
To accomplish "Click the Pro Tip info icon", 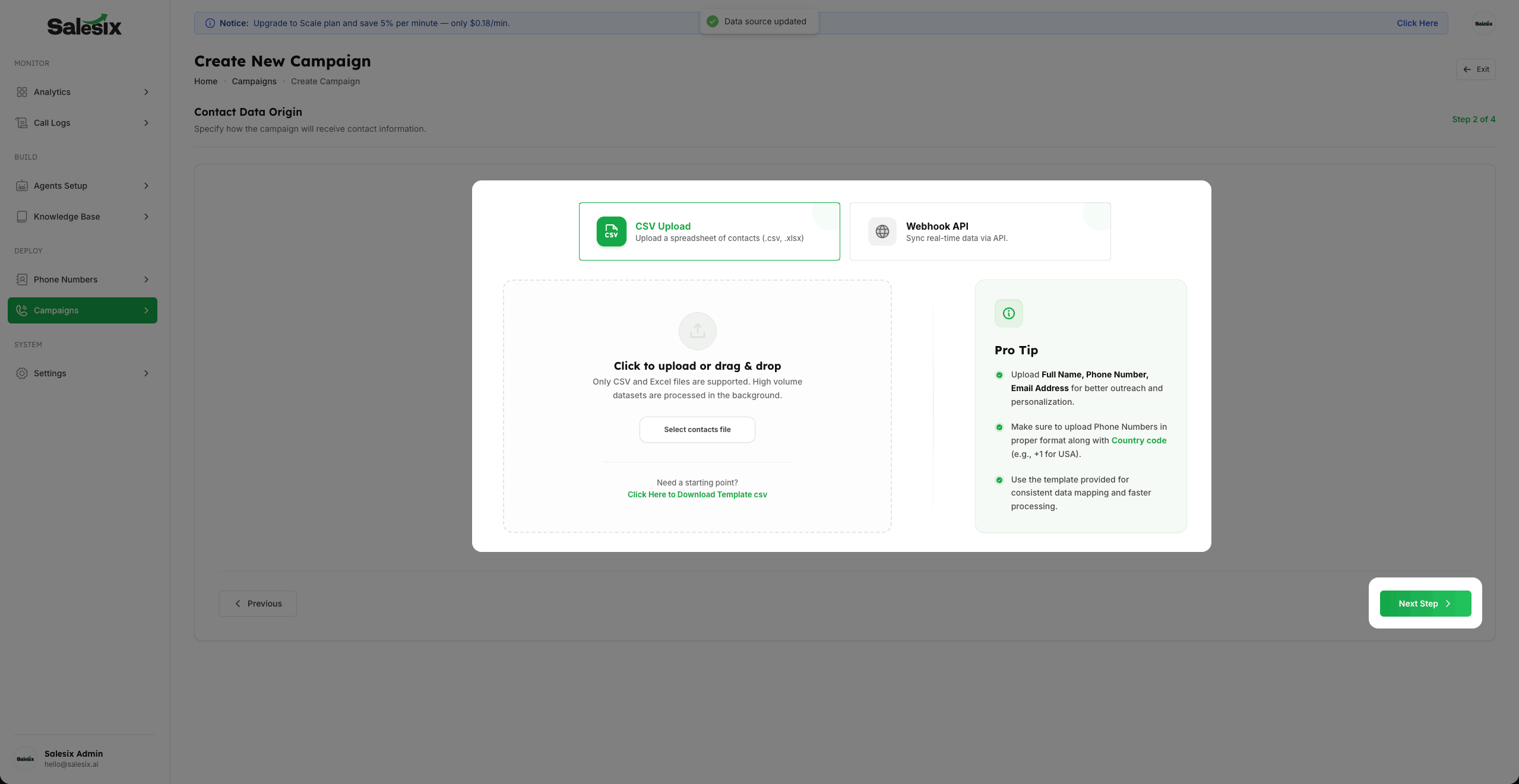I will [1008, 313].
